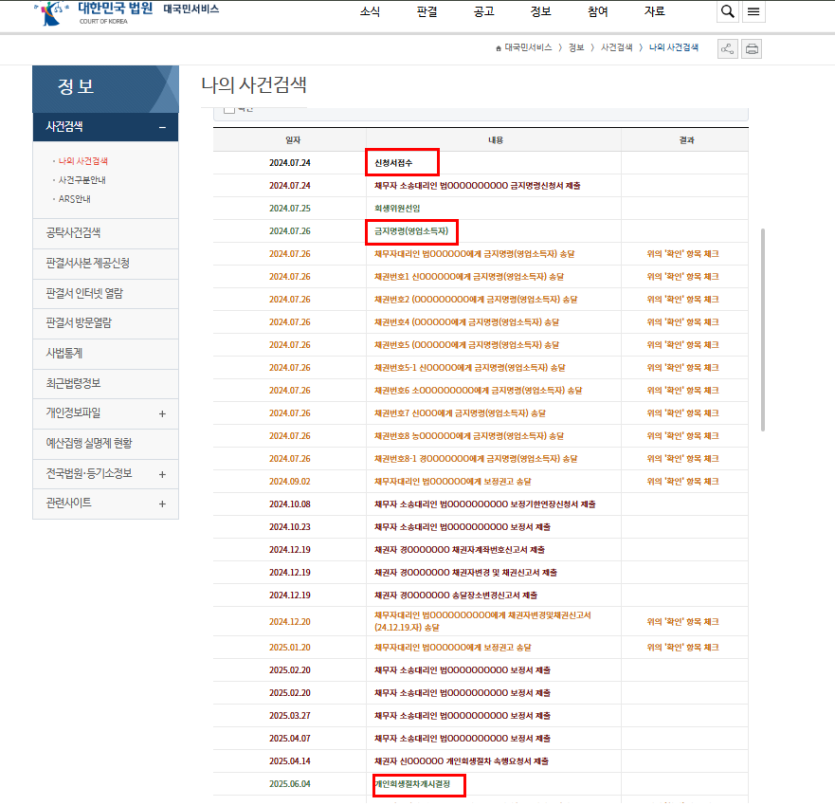Click the print page icon
Screen dimensions: 835x806
point(752,49)
